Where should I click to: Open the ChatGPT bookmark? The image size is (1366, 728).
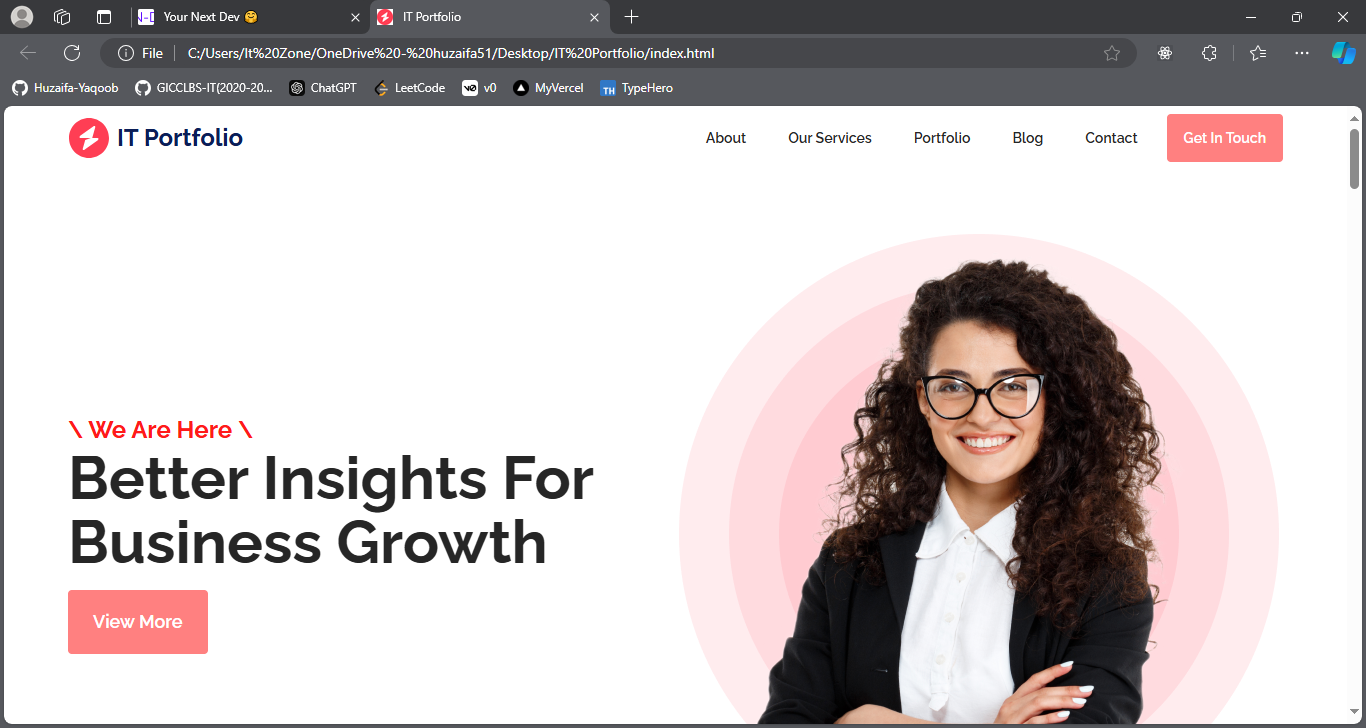(323, 88)
